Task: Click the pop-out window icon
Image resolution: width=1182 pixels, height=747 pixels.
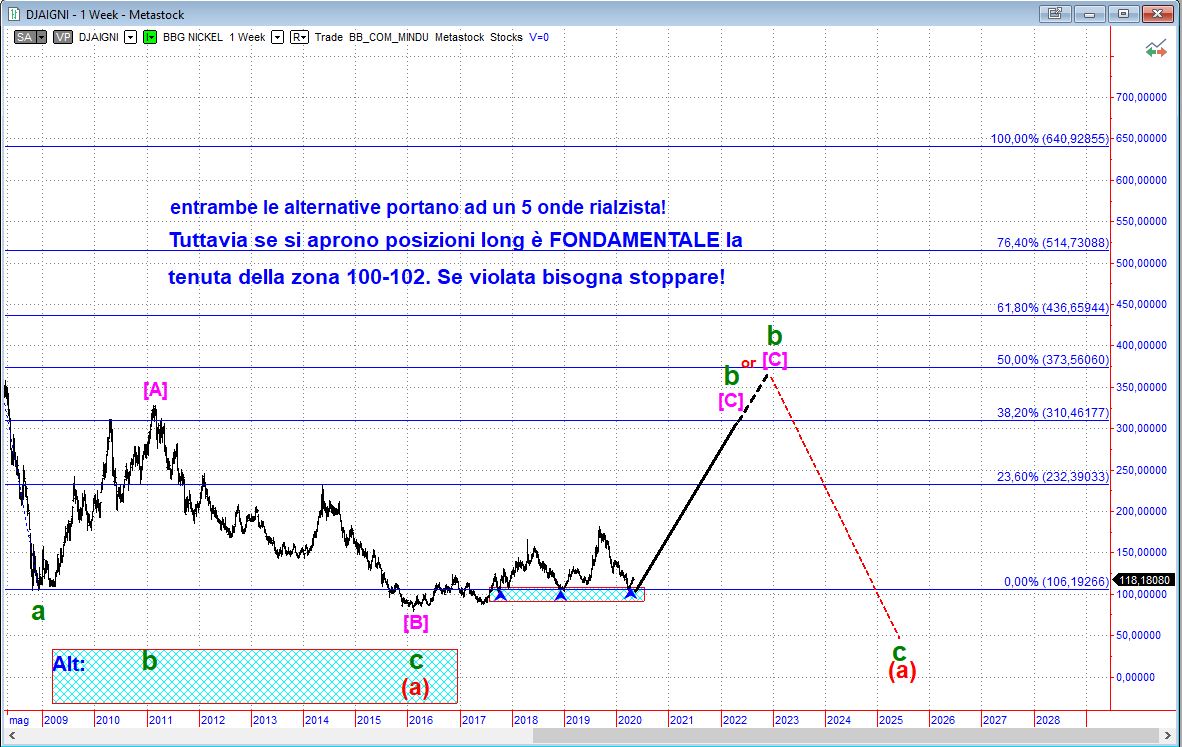Action: coord(1054,14)
